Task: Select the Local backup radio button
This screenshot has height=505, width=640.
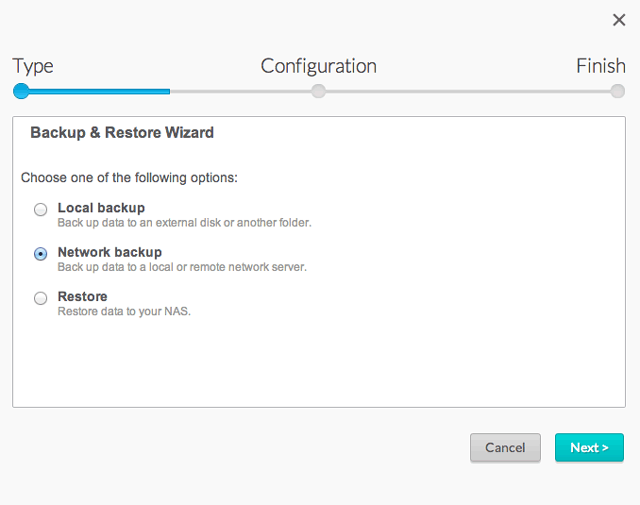Action: pos(40,209)
